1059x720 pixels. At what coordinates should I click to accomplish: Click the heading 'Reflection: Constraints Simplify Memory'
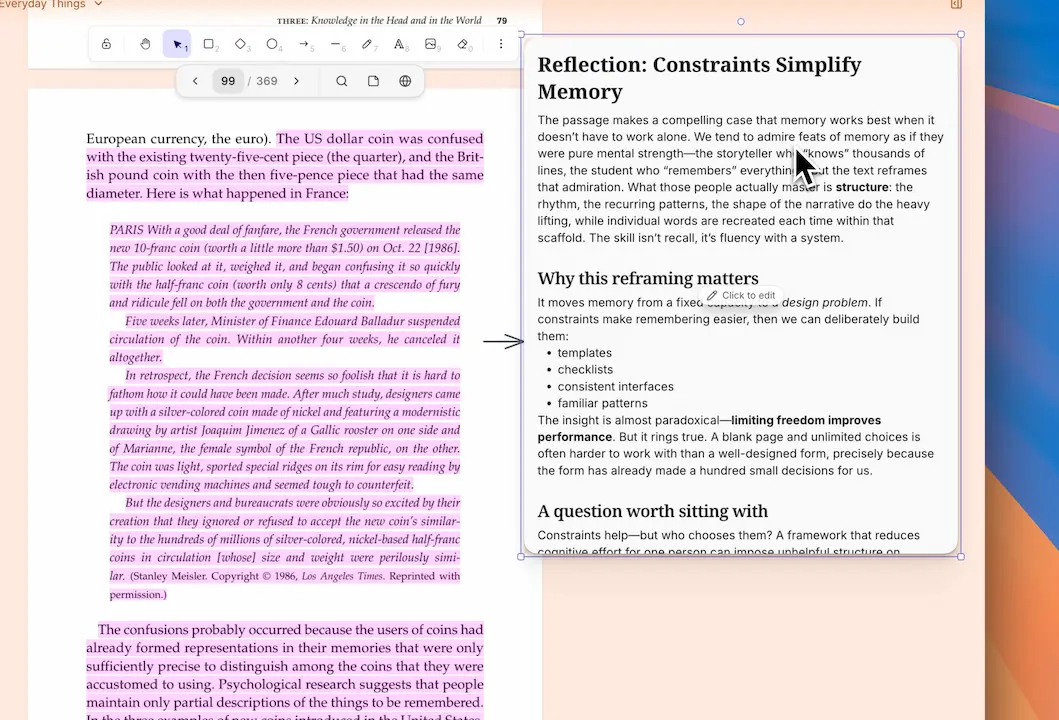point(699,78)
